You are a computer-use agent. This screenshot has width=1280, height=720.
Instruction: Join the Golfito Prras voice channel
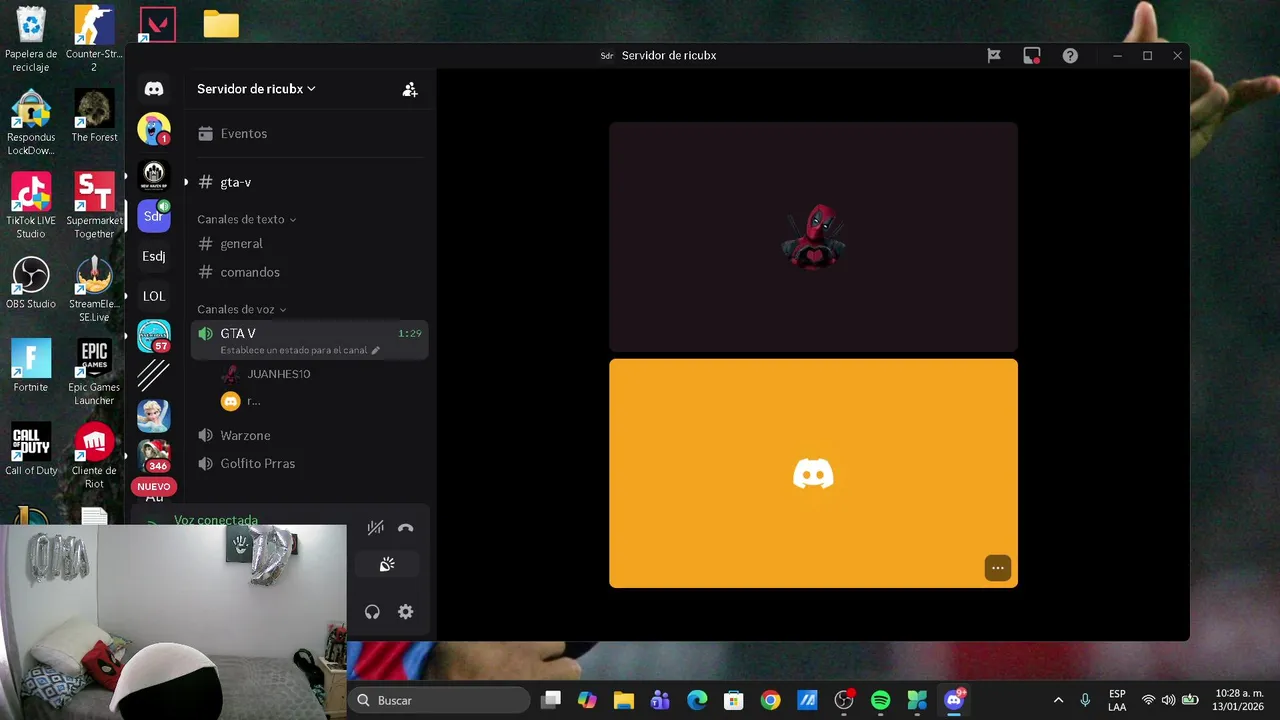tap(310, 464)
